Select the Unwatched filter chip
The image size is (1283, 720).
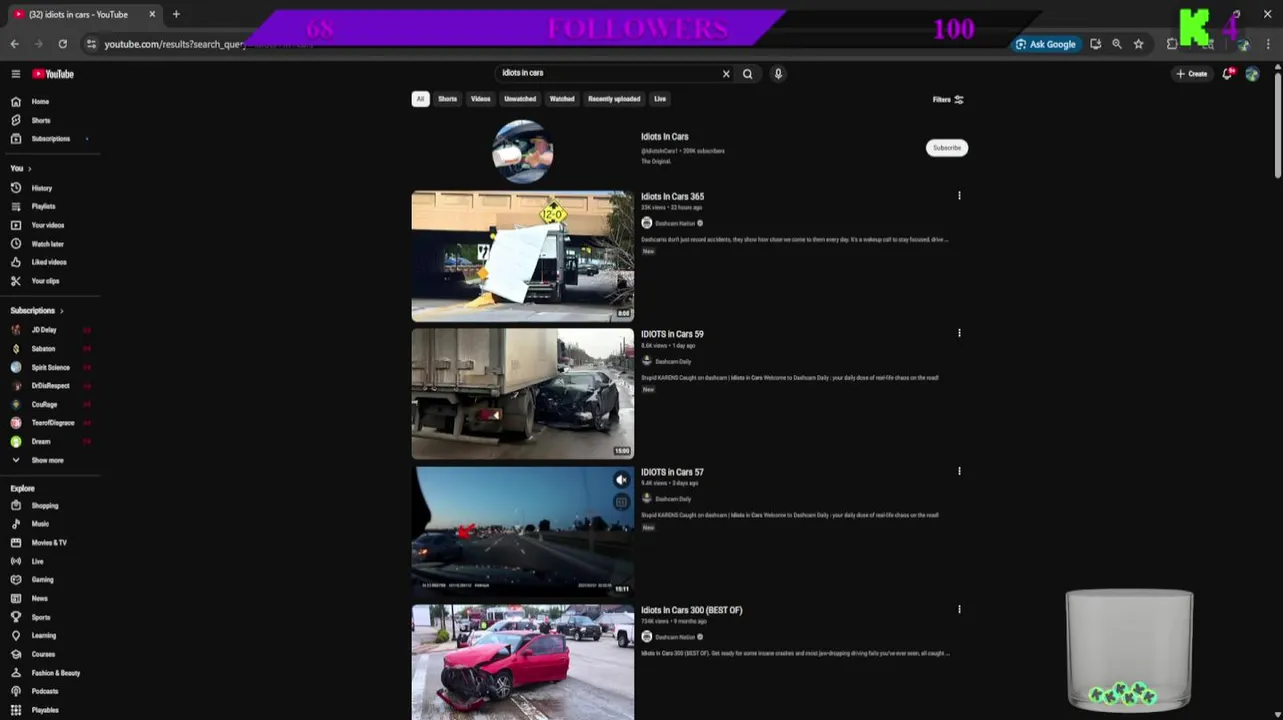(x=520, y=99)
